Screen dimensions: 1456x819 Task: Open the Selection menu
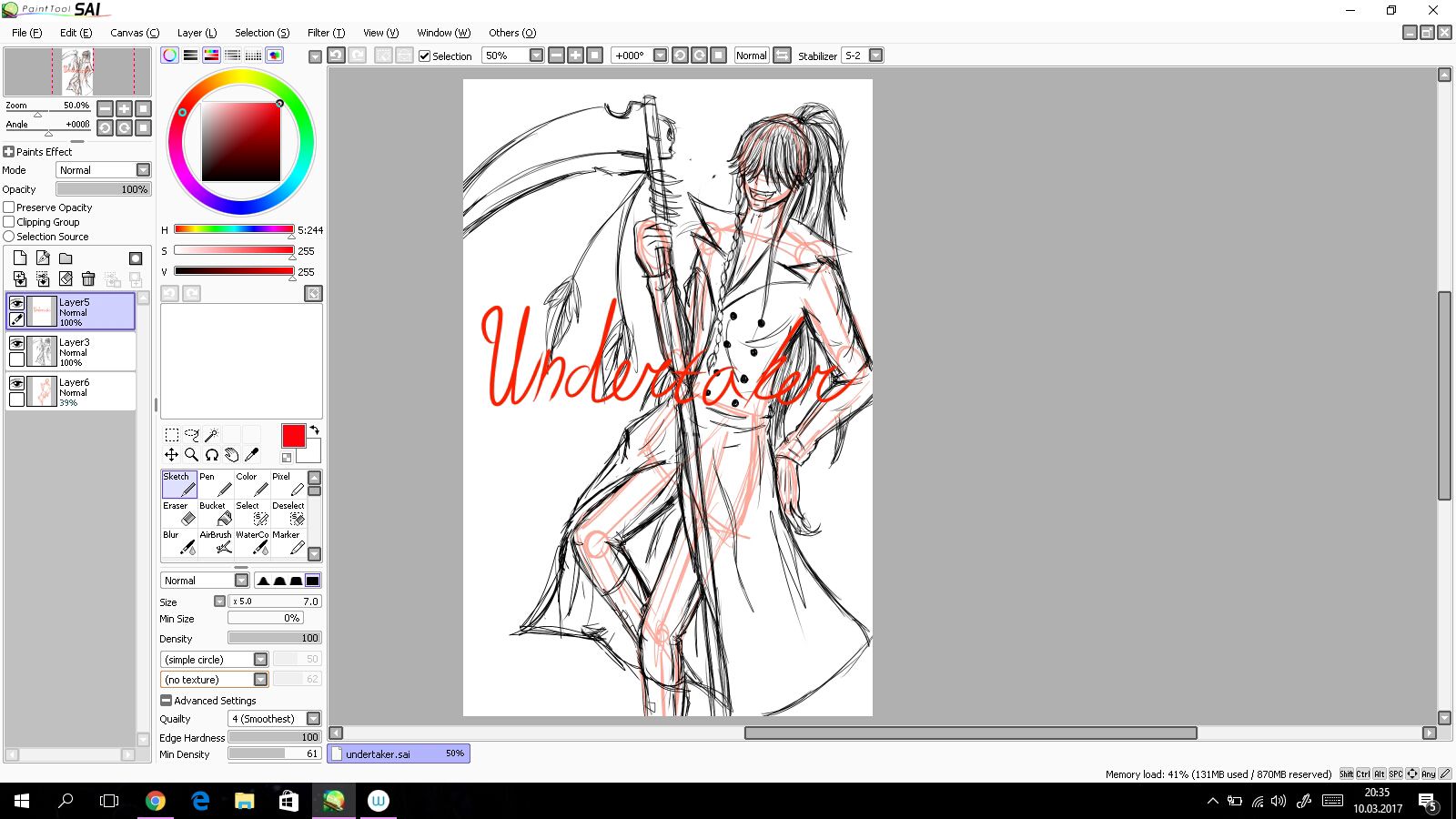(262, 33)
